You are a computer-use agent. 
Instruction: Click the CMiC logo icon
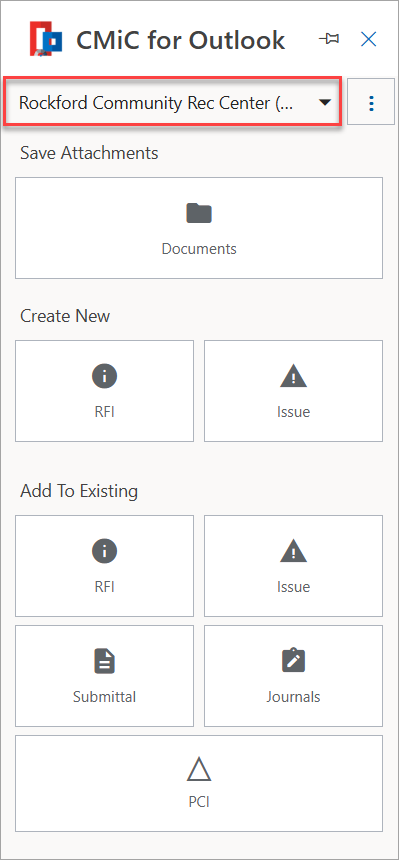[46, 39]
